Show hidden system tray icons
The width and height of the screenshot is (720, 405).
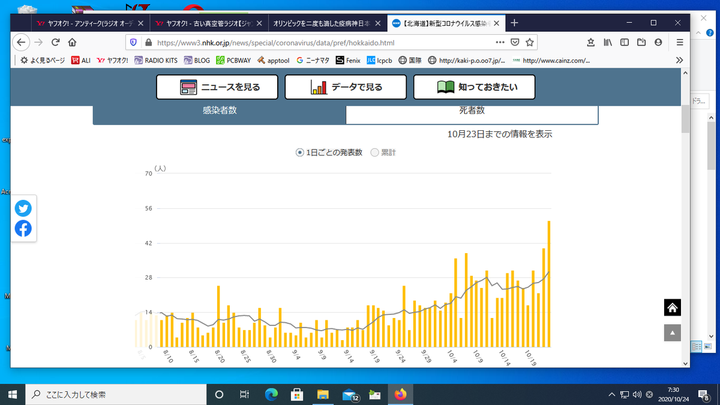point(612,395)
